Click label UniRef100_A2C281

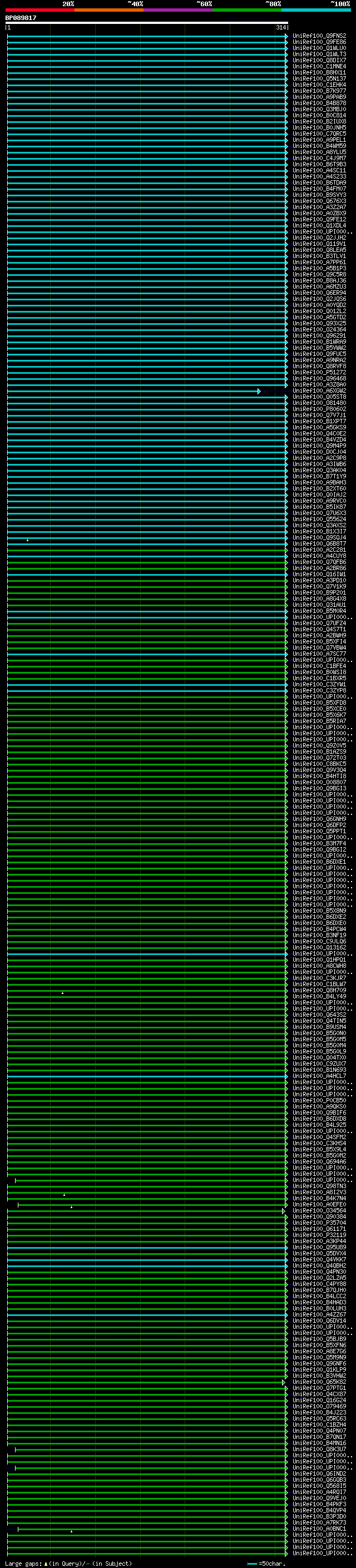[319, 550]
